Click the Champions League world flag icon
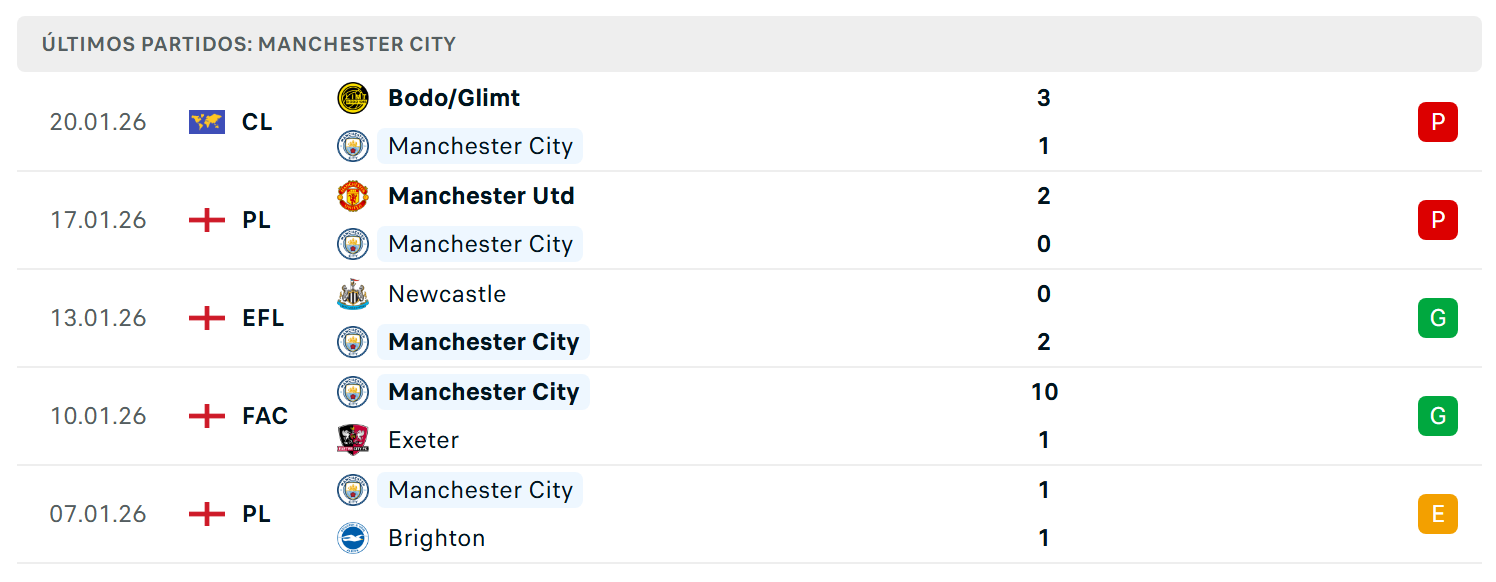Viewport: 1496px width, 582px height. [207, 122]
